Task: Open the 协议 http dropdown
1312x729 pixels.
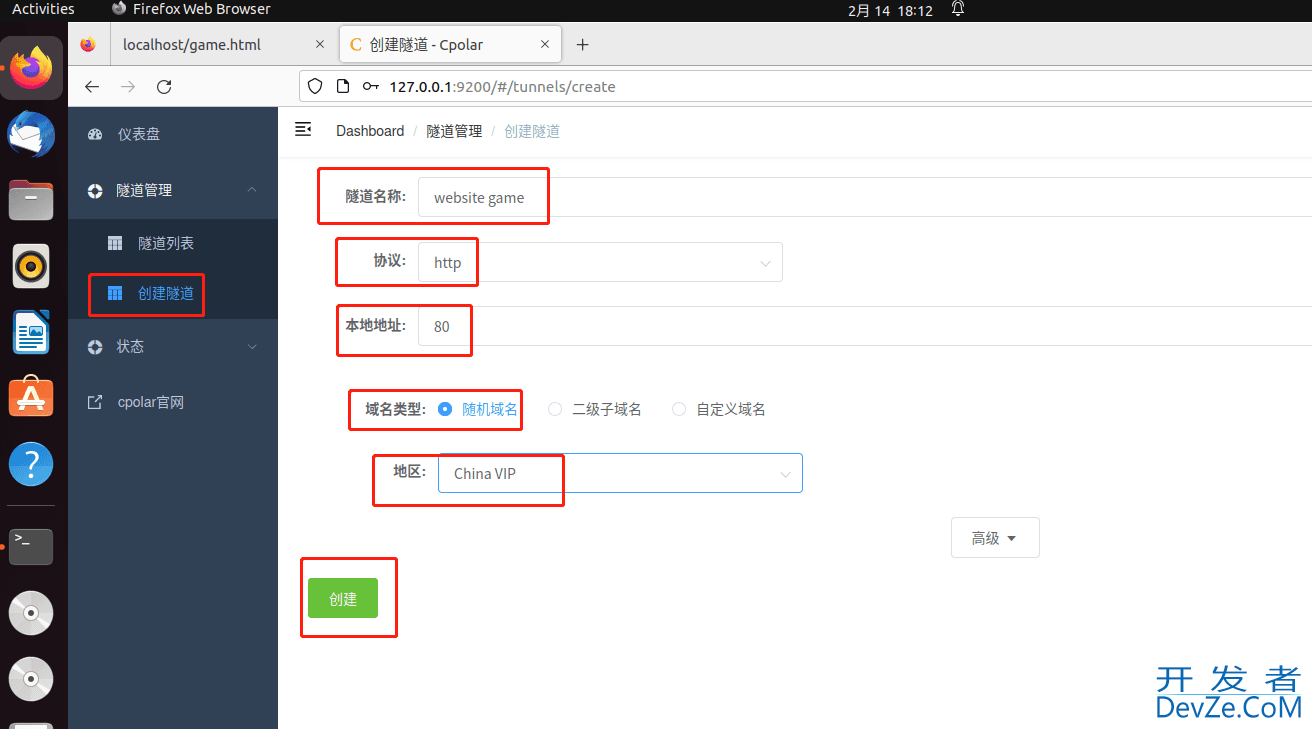Action: (x=600, y=262)
